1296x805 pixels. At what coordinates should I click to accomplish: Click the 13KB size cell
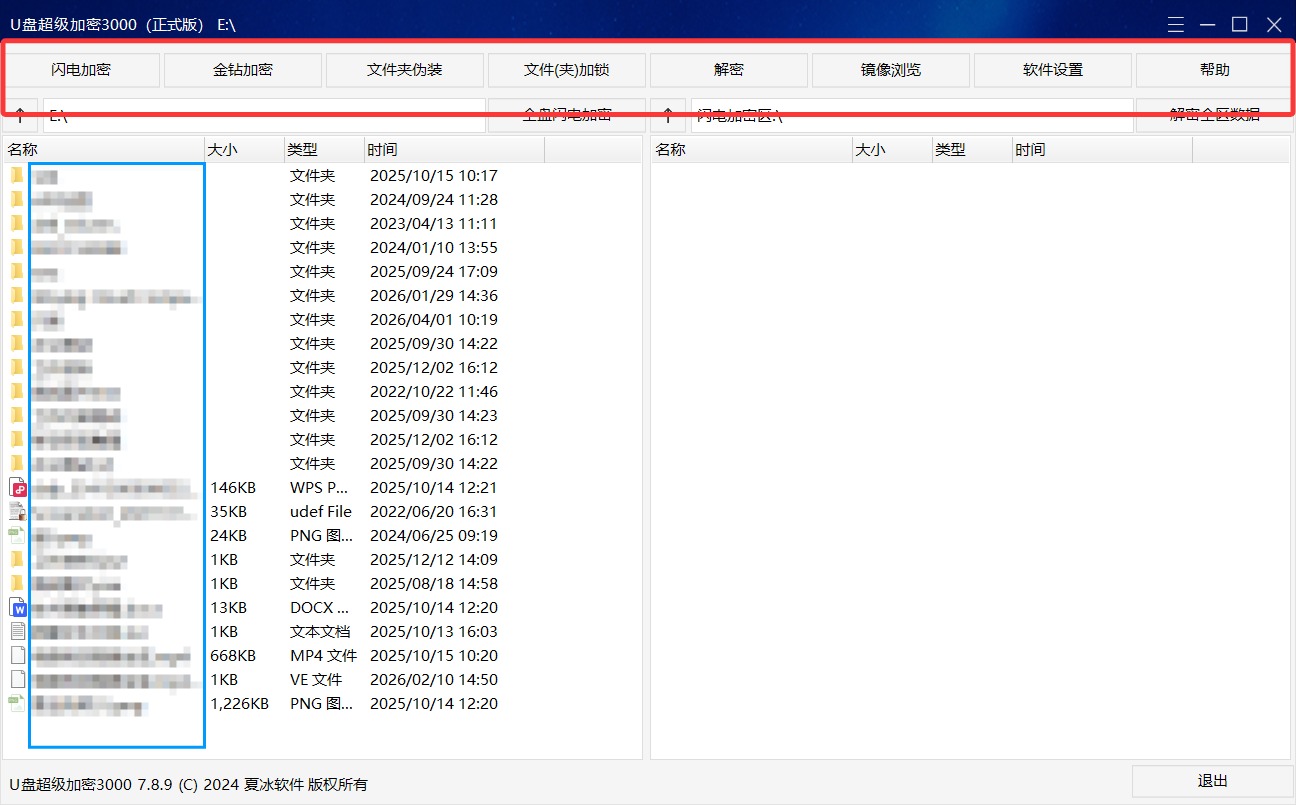229,608
